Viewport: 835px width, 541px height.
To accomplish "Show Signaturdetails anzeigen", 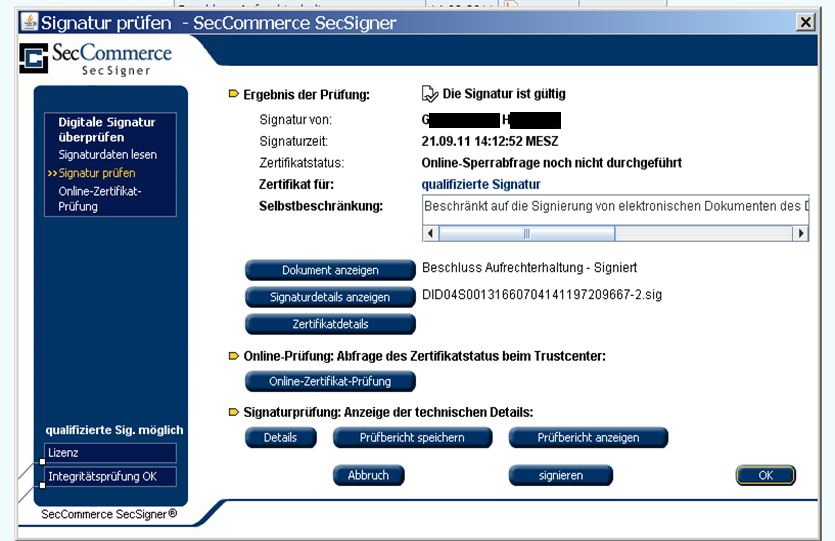I will coord(330,297).
